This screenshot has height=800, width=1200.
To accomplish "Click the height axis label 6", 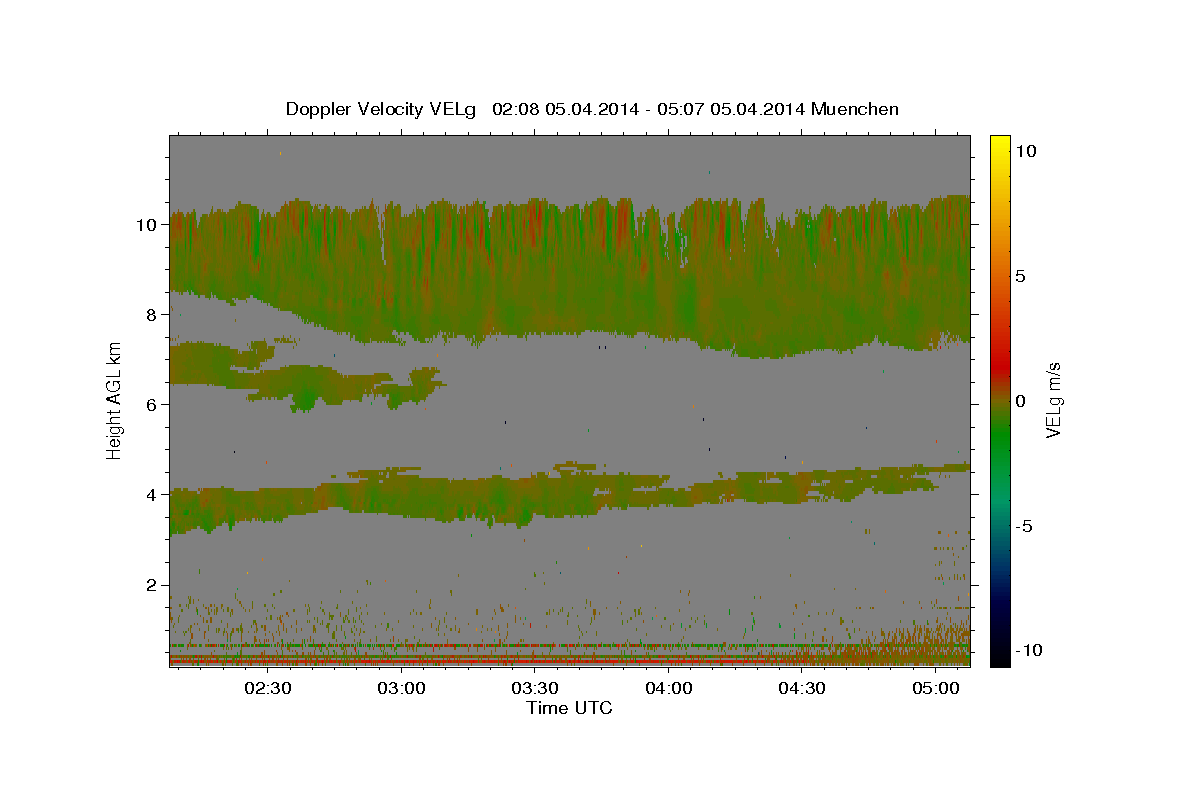I will point(153,405).
